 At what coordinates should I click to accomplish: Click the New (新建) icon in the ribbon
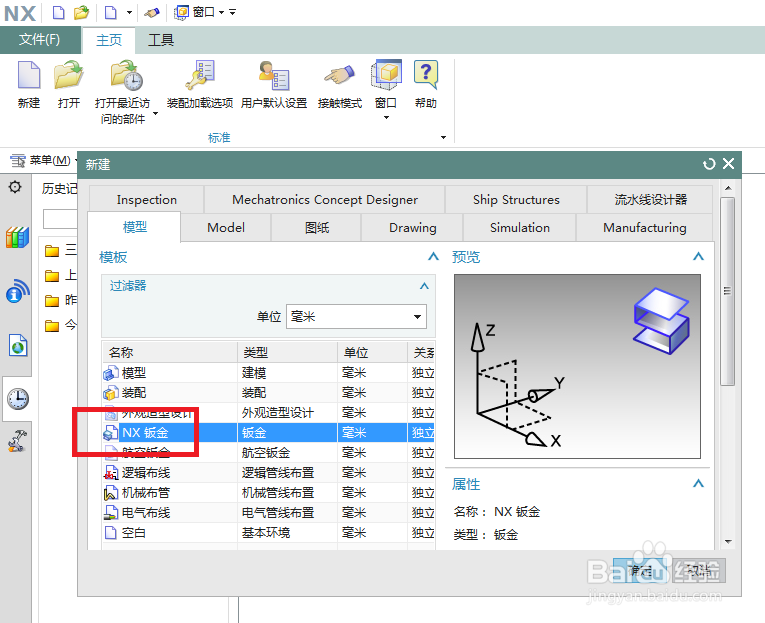coord(29,75)
